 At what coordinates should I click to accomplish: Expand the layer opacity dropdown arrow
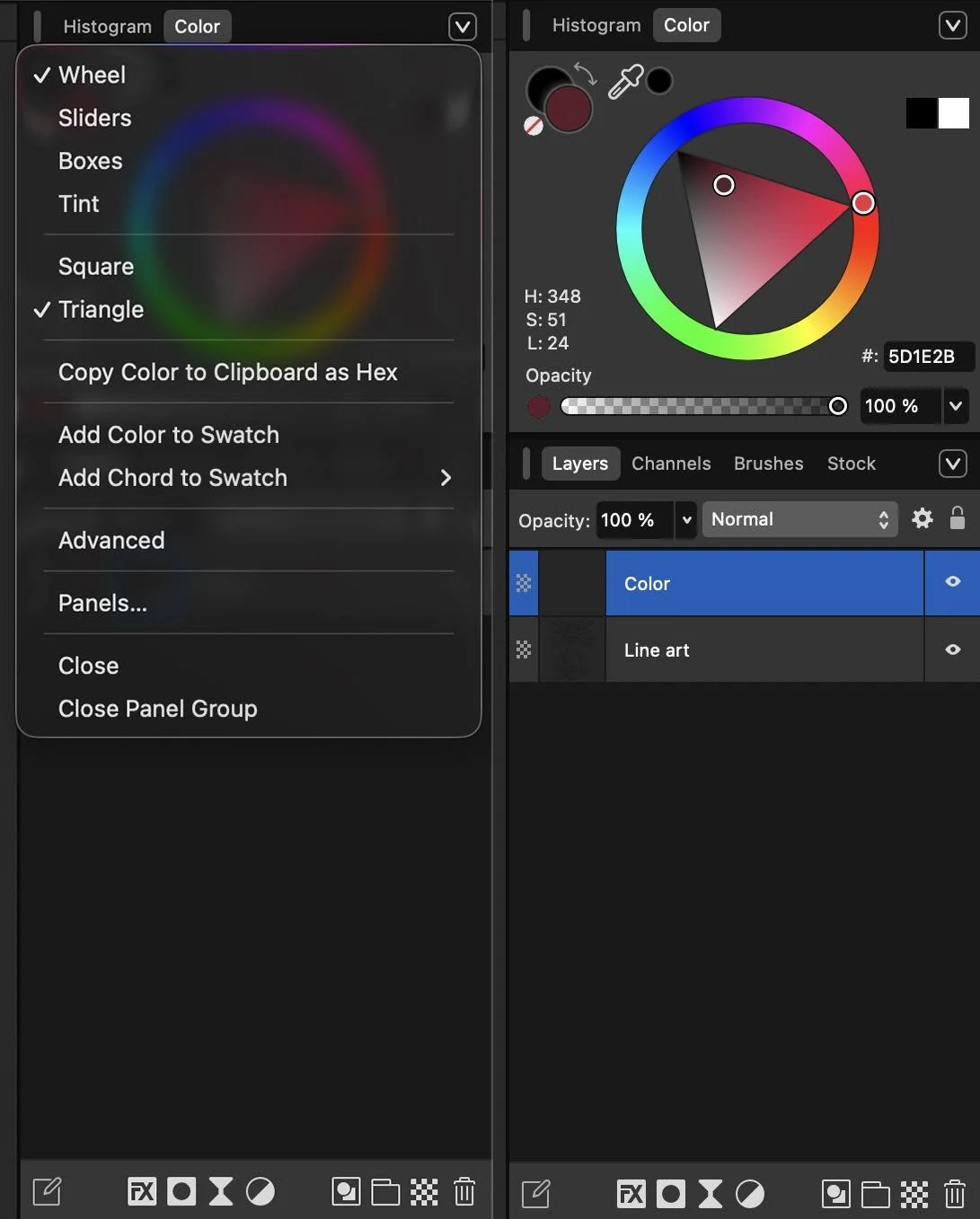(686, 520)
